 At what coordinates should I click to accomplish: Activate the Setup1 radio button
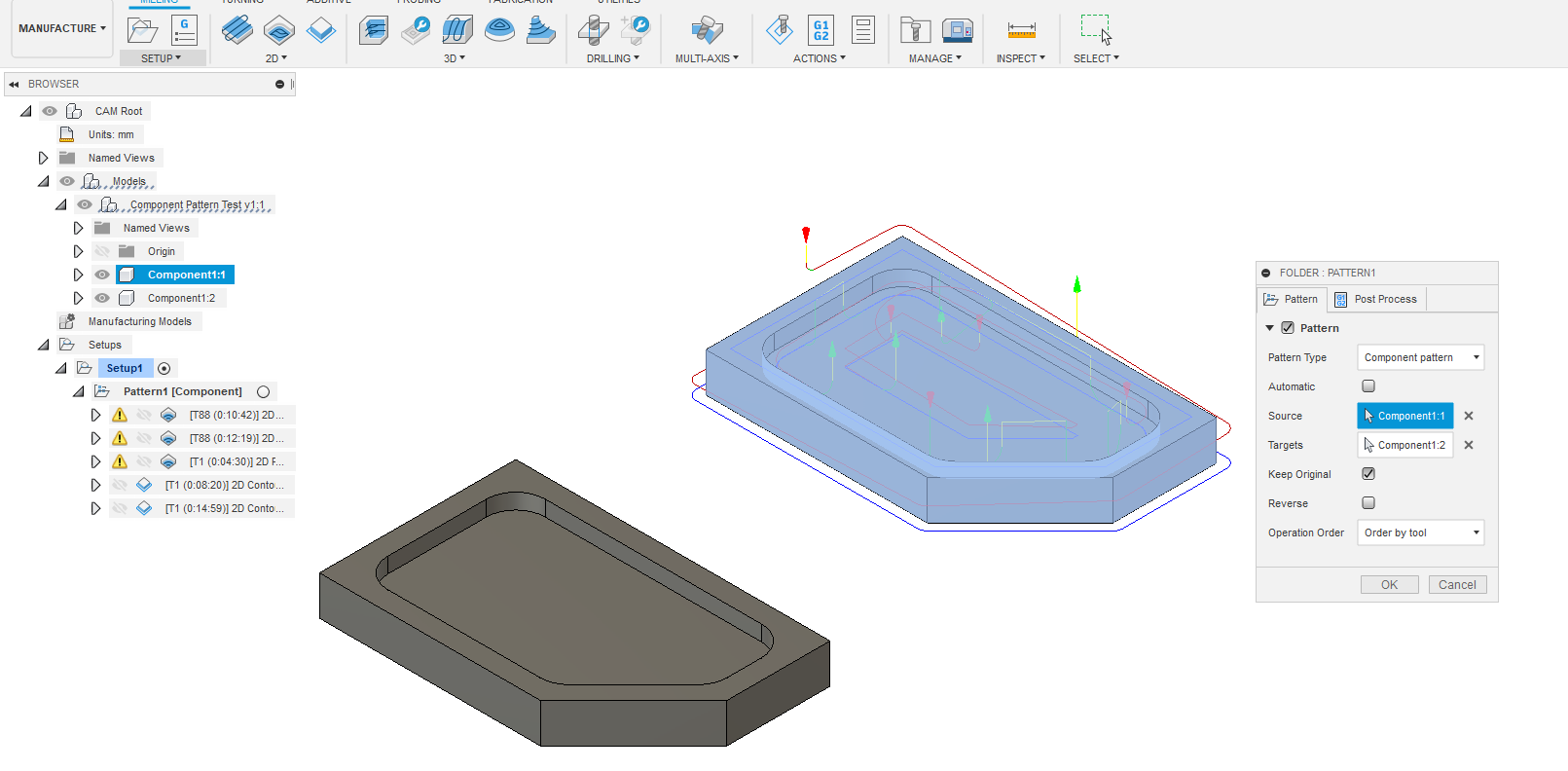click(x=164, y=368)
